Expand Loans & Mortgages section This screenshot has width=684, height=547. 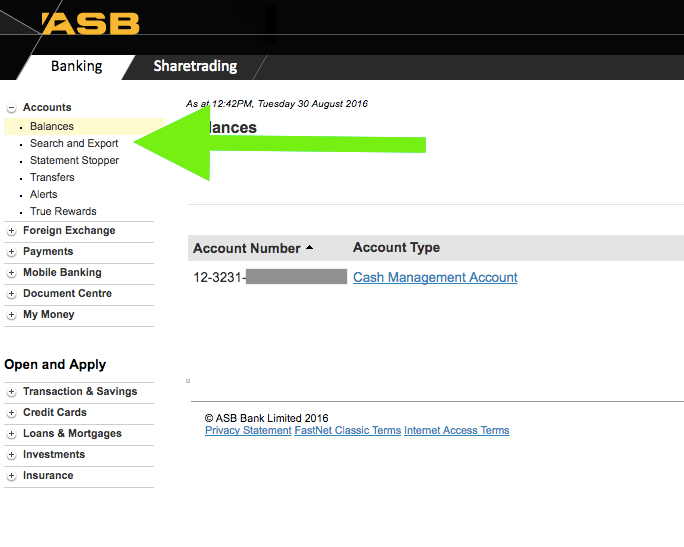point(12,434)
